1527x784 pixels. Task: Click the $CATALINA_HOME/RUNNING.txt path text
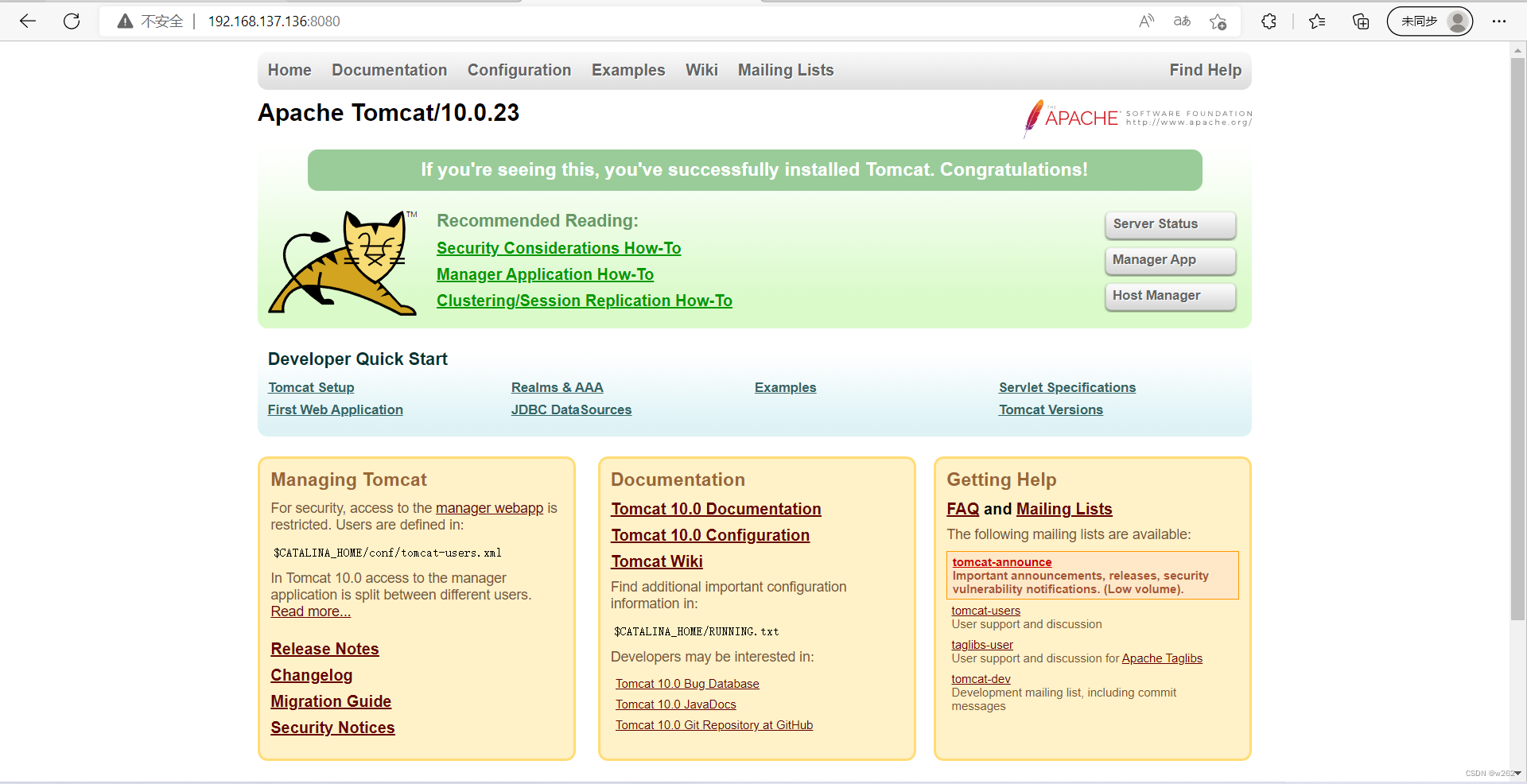[x=696, y=631]
